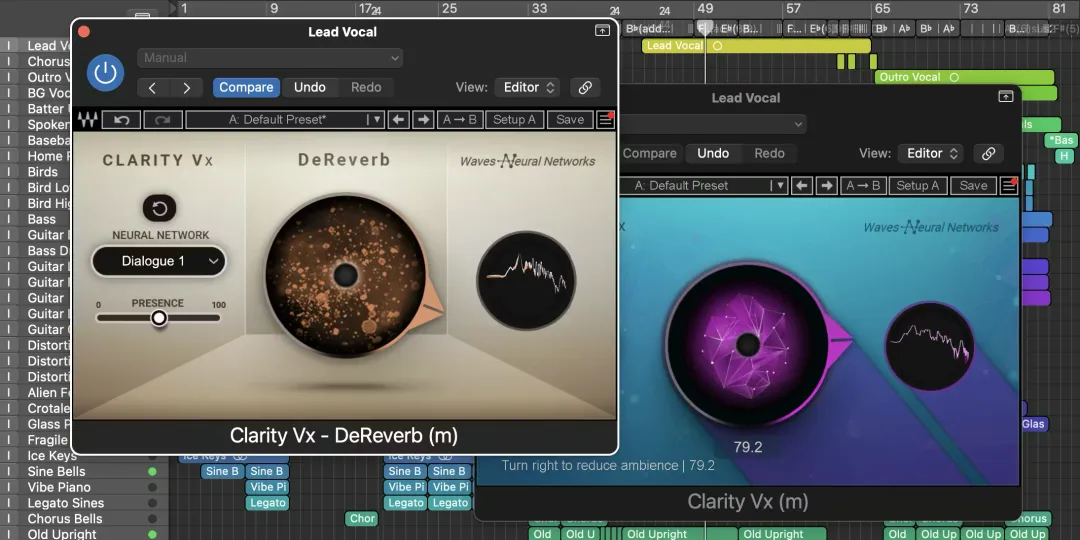The height and width of the screenshot is (540, 1080).
Task: Toggle the green power dot on Sine Bells track
Action: [152, 472]
